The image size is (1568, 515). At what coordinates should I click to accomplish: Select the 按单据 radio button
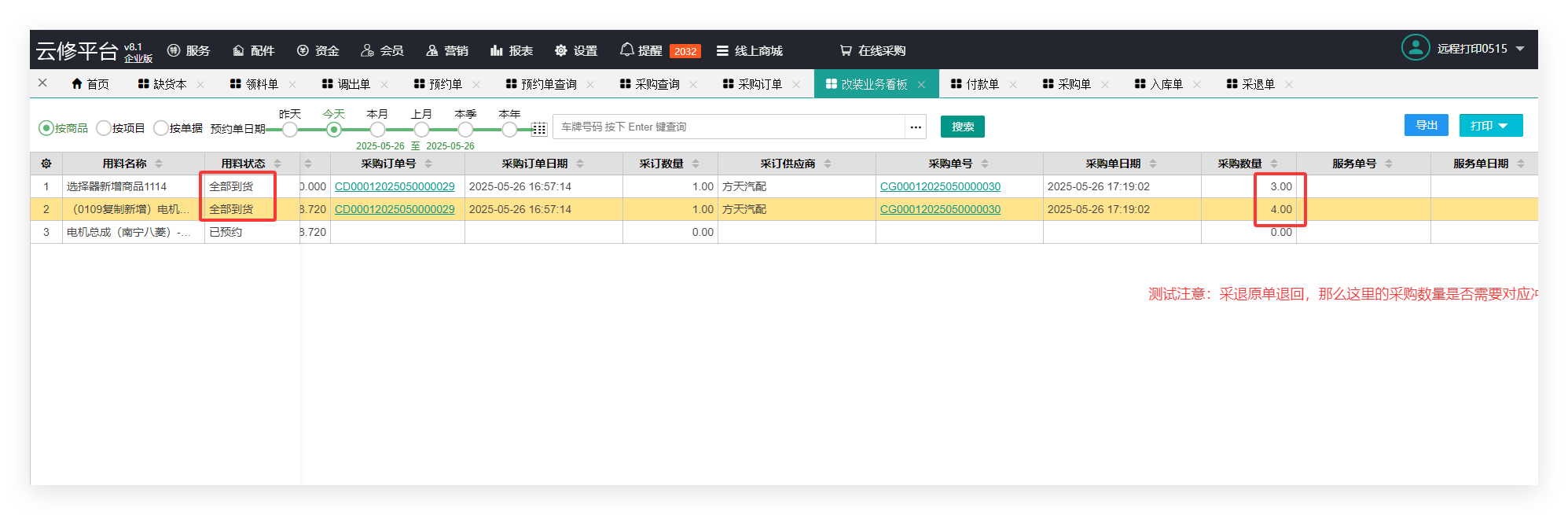pyautogui.click(x=161, y=128)
